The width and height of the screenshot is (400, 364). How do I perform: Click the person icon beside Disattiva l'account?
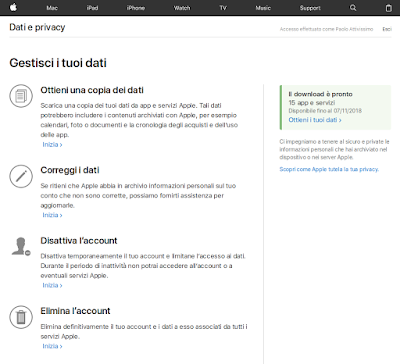[x=21, y=246]
